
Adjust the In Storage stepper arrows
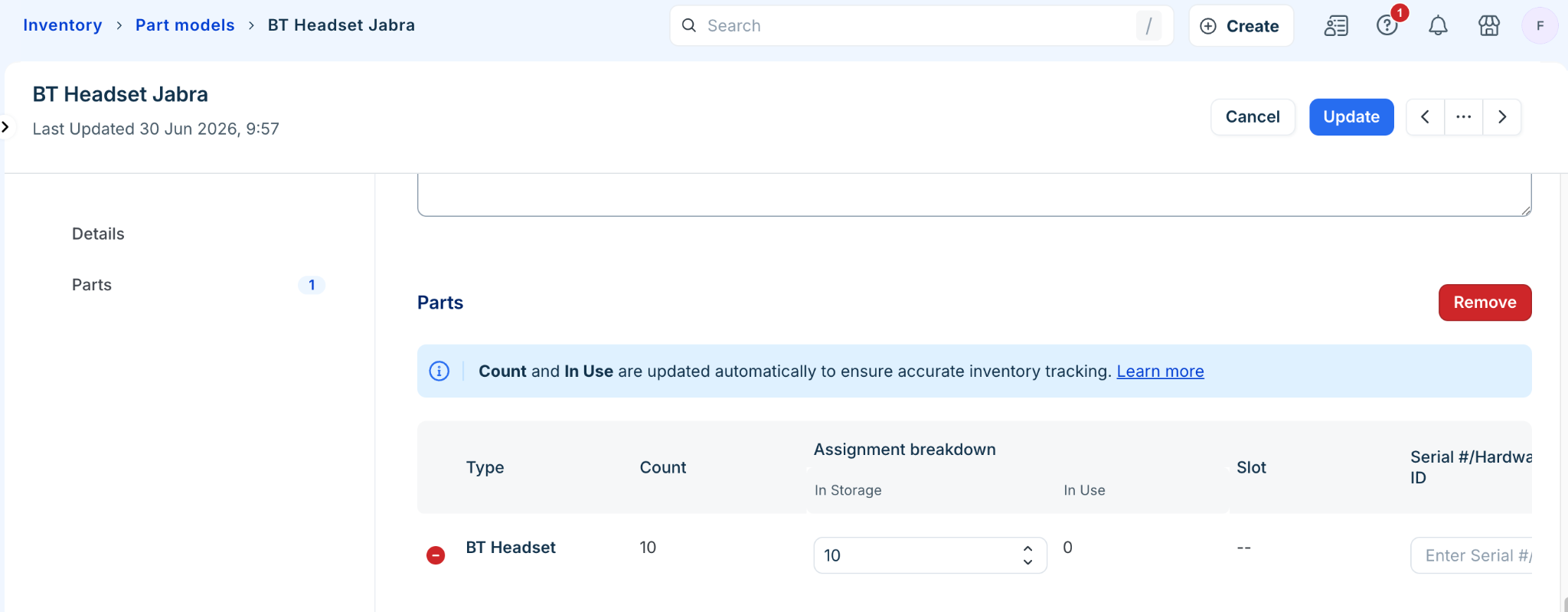coord(1027,555)
